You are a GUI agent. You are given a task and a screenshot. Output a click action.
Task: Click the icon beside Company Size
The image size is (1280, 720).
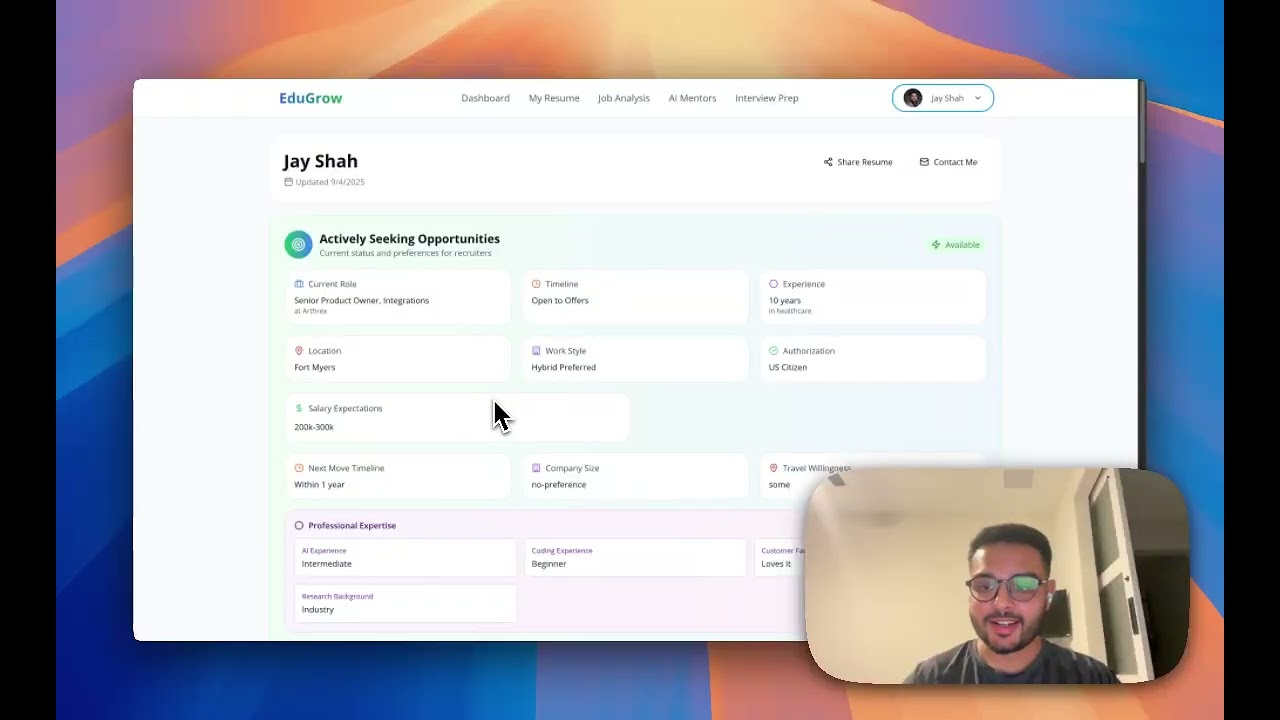tap(536, 468)
